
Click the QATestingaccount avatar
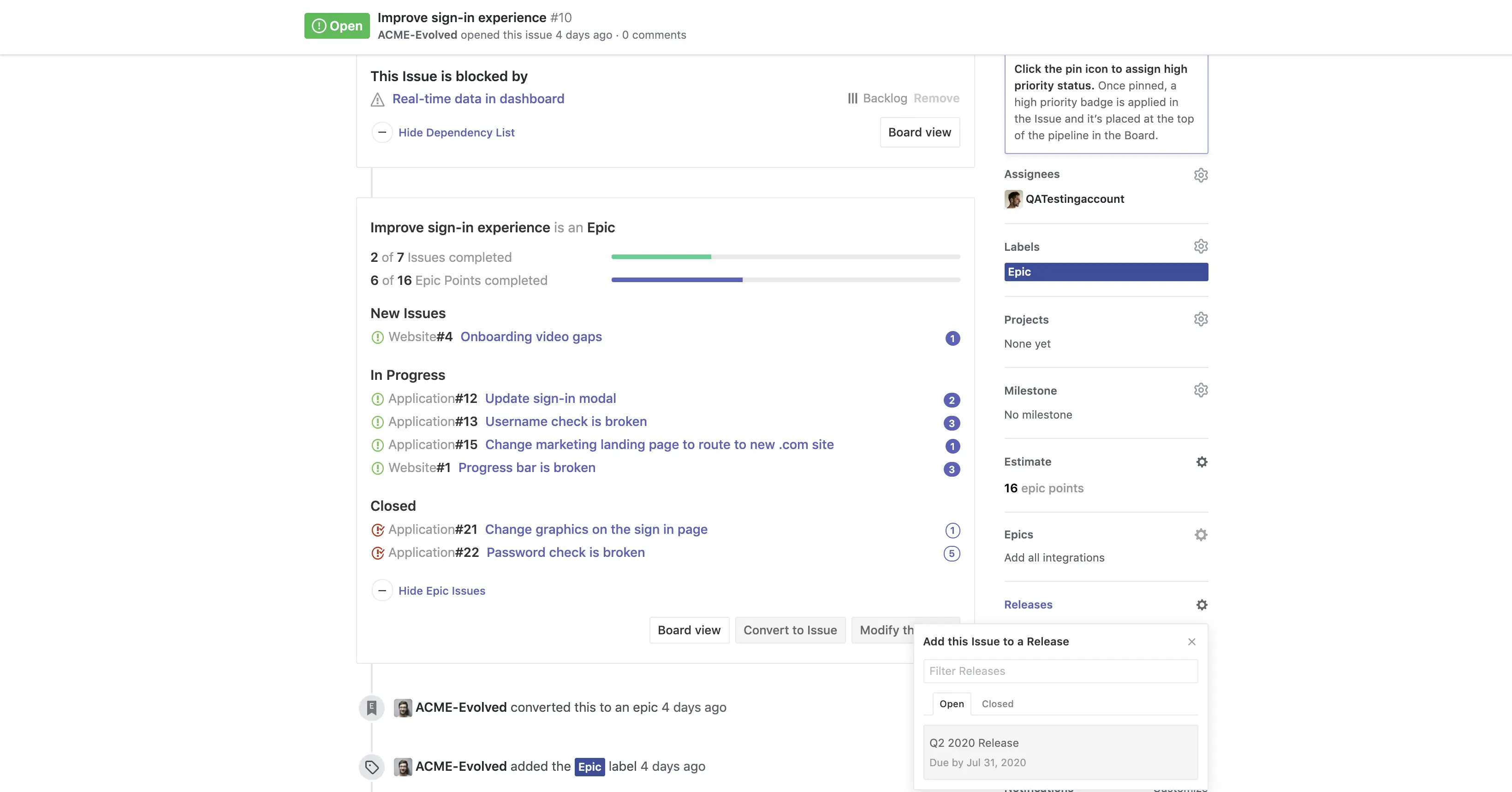point(1013,200)
